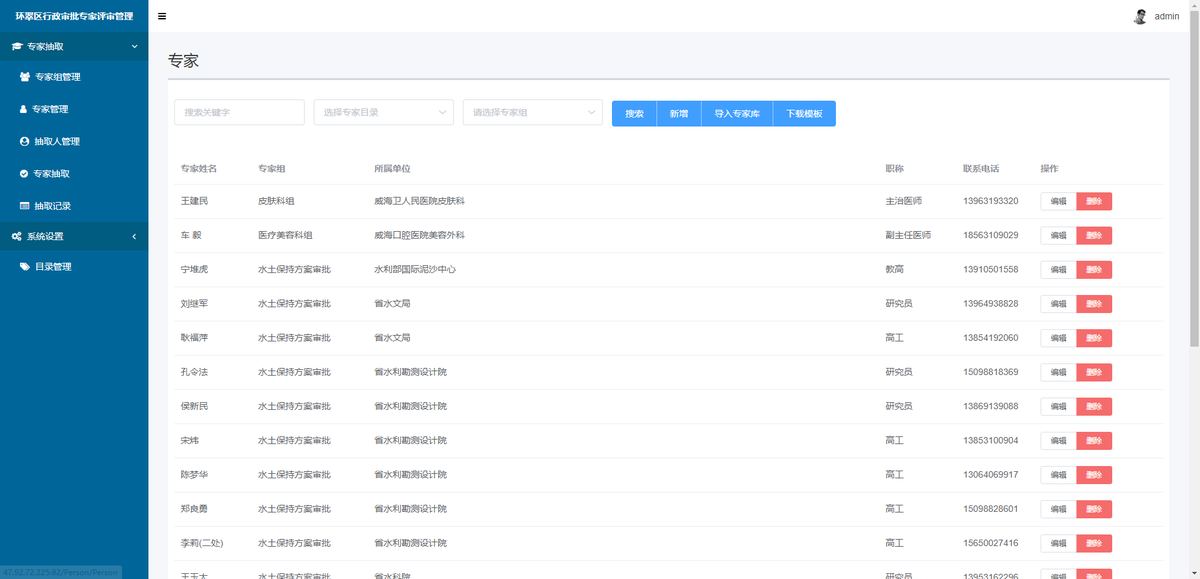Edit the 车 毅 row
This screenshot has height=579, width=1200.
[1058, 235]
